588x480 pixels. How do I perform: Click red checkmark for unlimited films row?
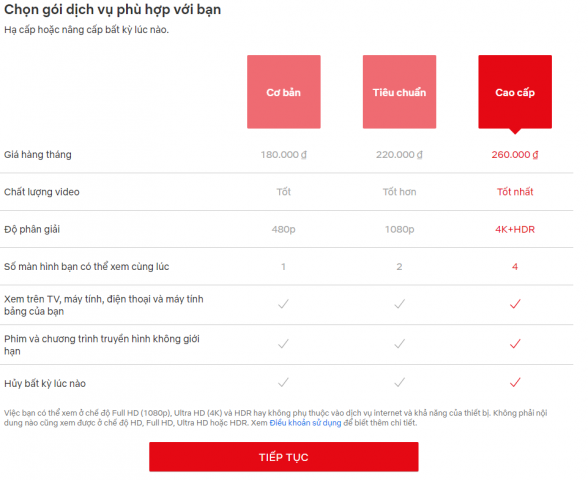(515, 344)
